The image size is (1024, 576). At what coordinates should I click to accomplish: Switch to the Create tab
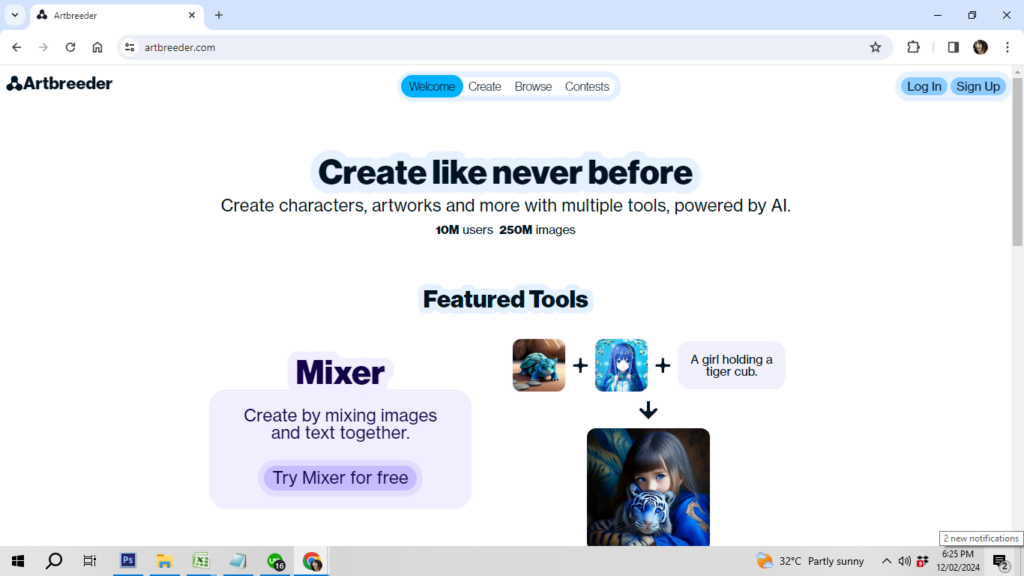click(485, 87)
